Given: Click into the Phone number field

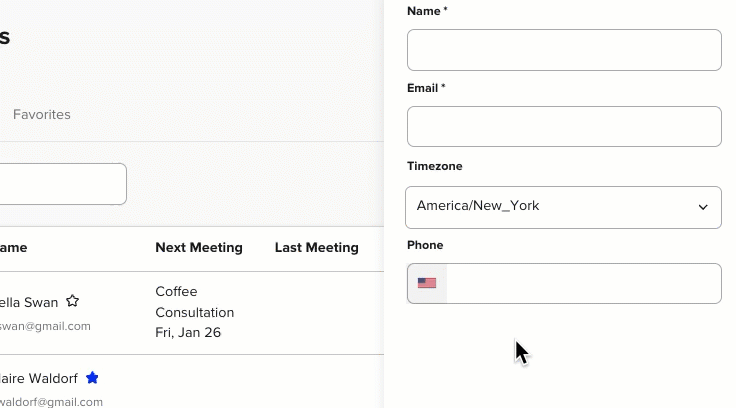Looking at the screenshot, I should pos(583,284).
